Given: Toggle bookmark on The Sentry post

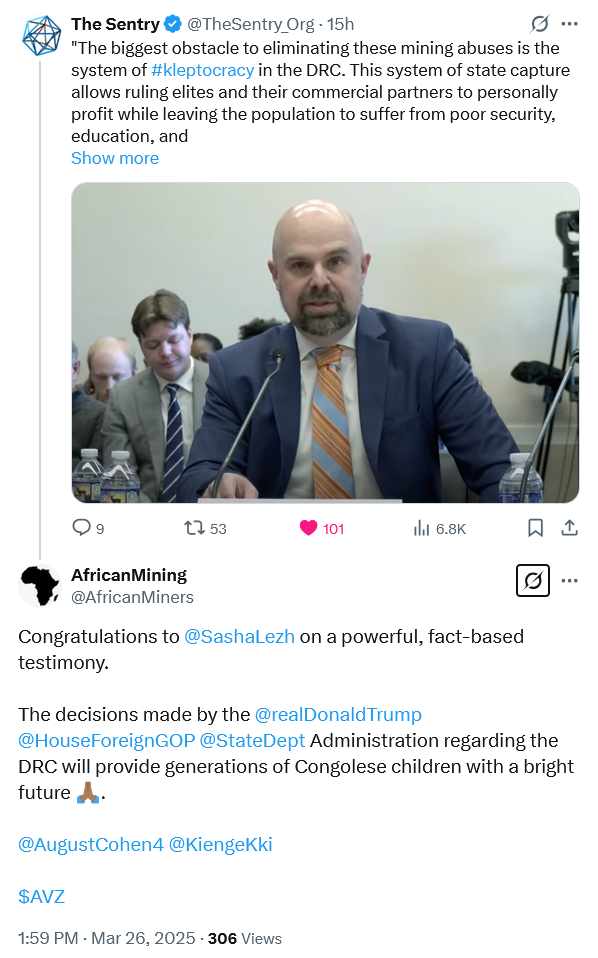Looking at the screenshot, I should coord(535,528).
